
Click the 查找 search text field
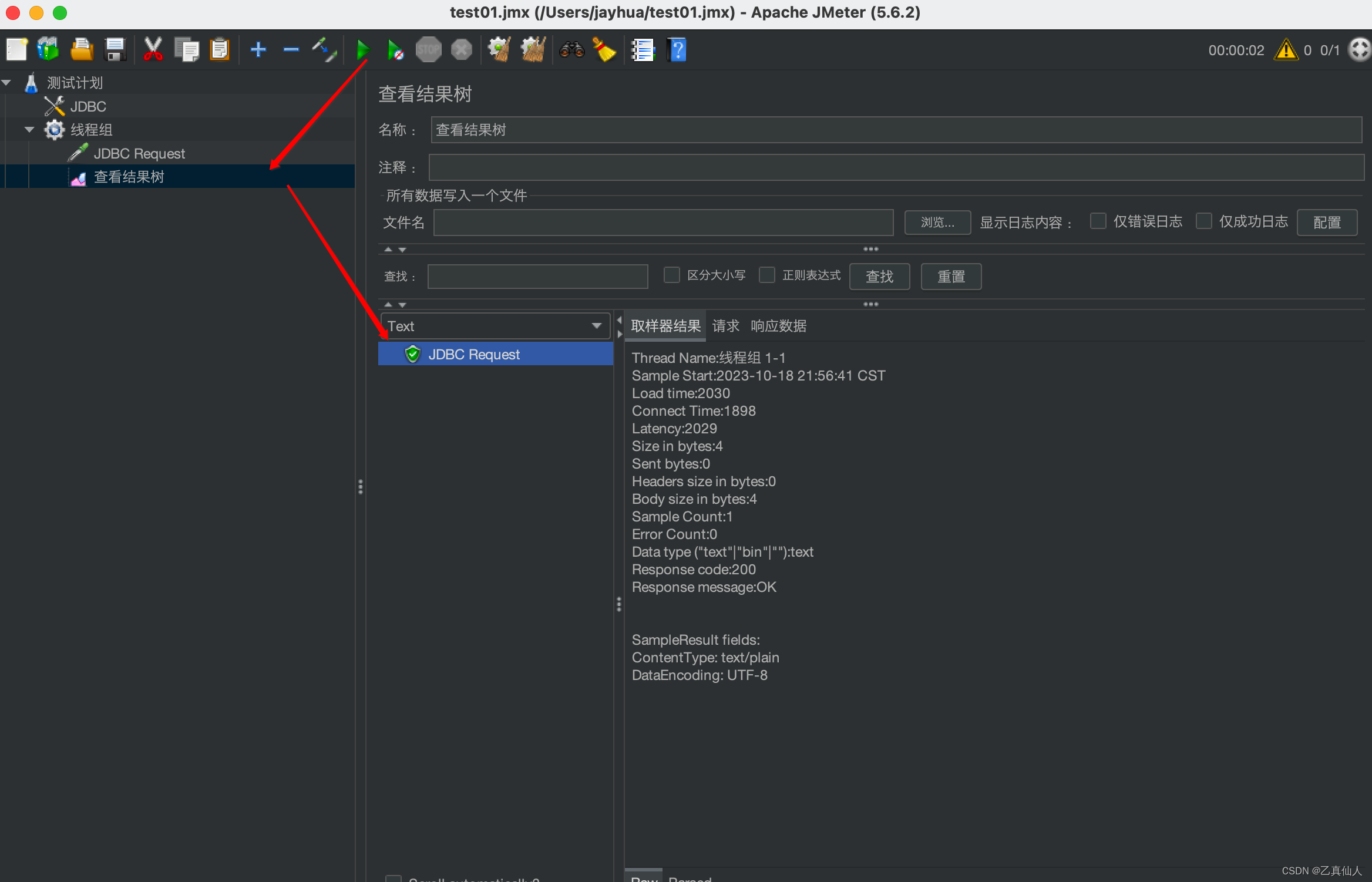pos(537,277)
